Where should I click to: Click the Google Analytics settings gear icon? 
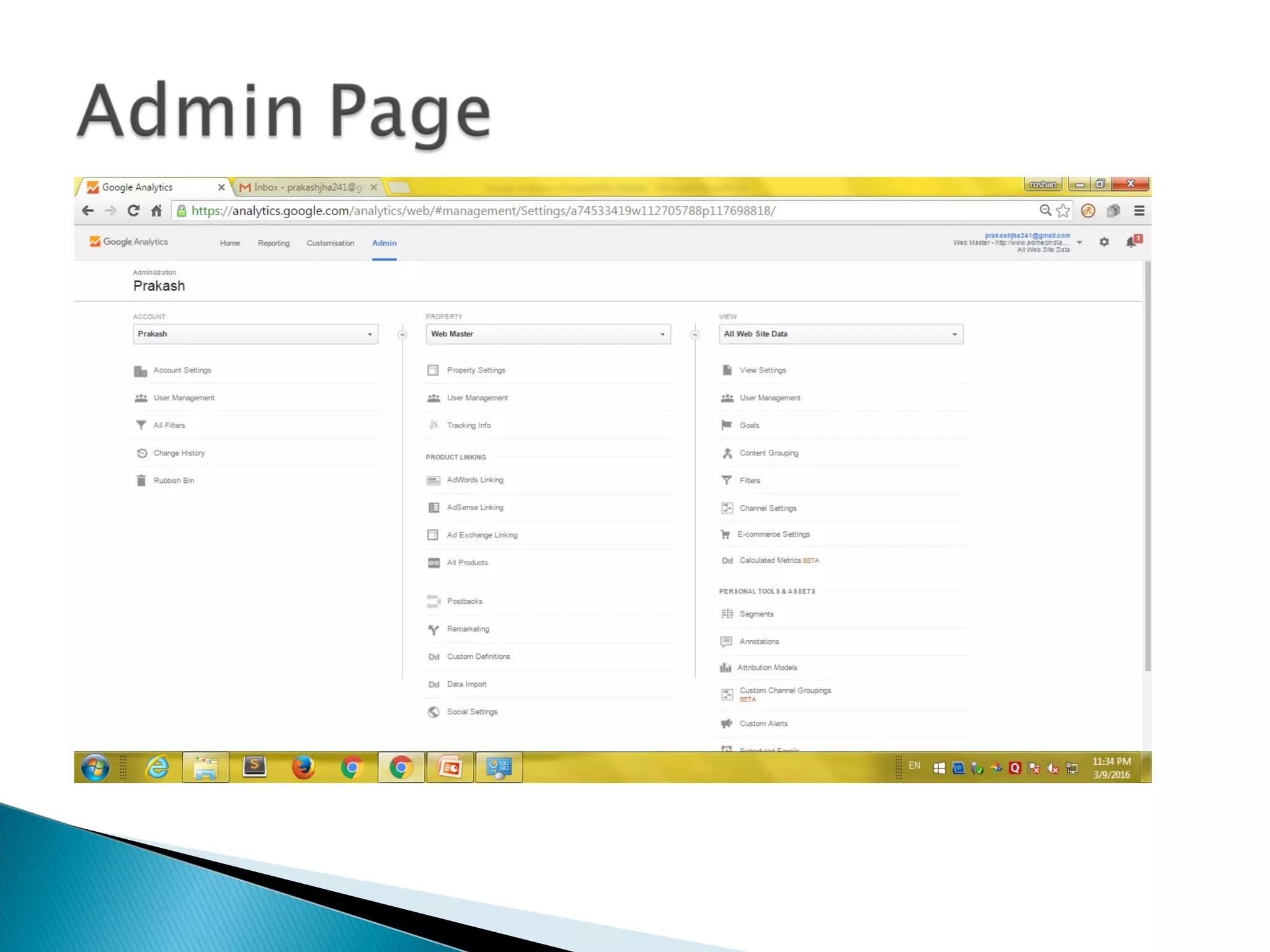(1104, 242)
